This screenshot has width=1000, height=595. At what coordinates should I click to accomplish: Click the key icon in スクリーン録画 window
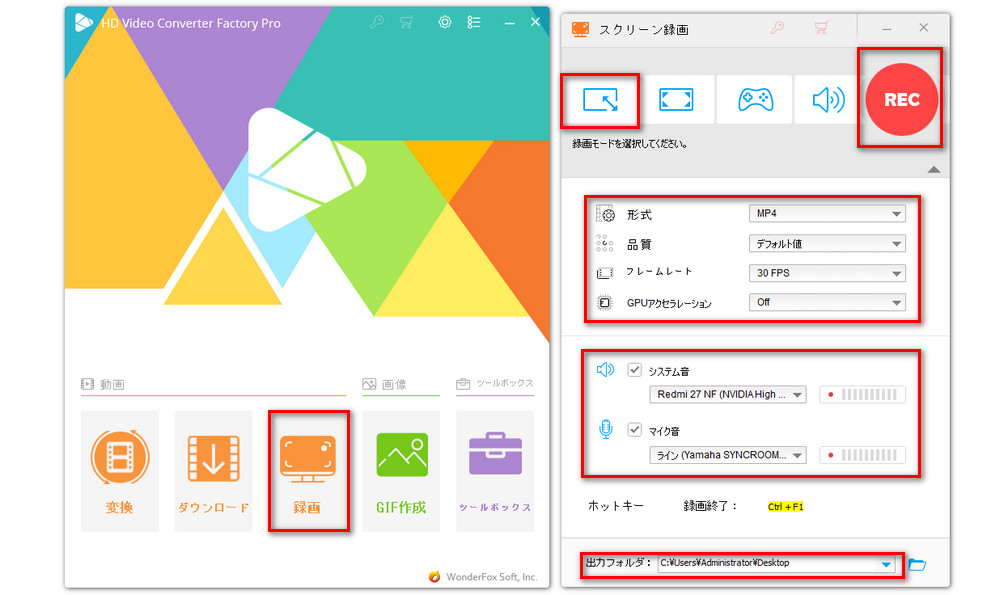pos(777,27)
